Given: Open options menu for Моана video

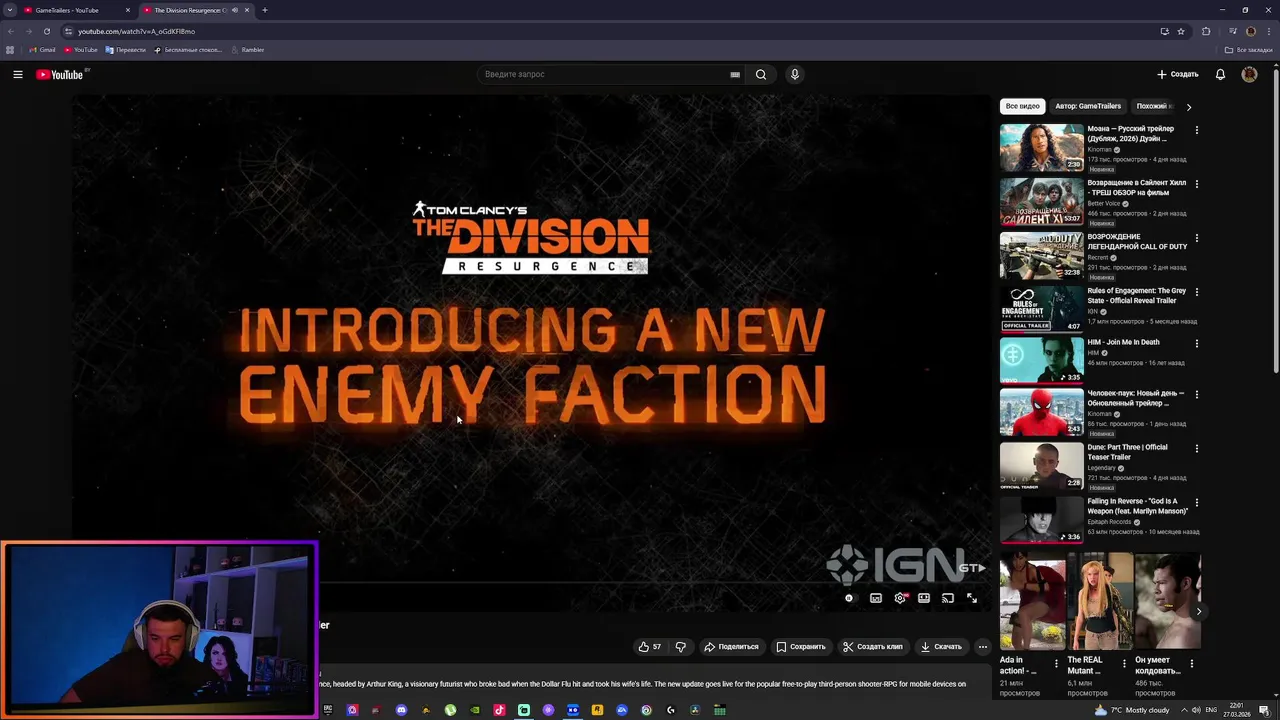Looking at the screenshot, I should [x=1196, y=130].
